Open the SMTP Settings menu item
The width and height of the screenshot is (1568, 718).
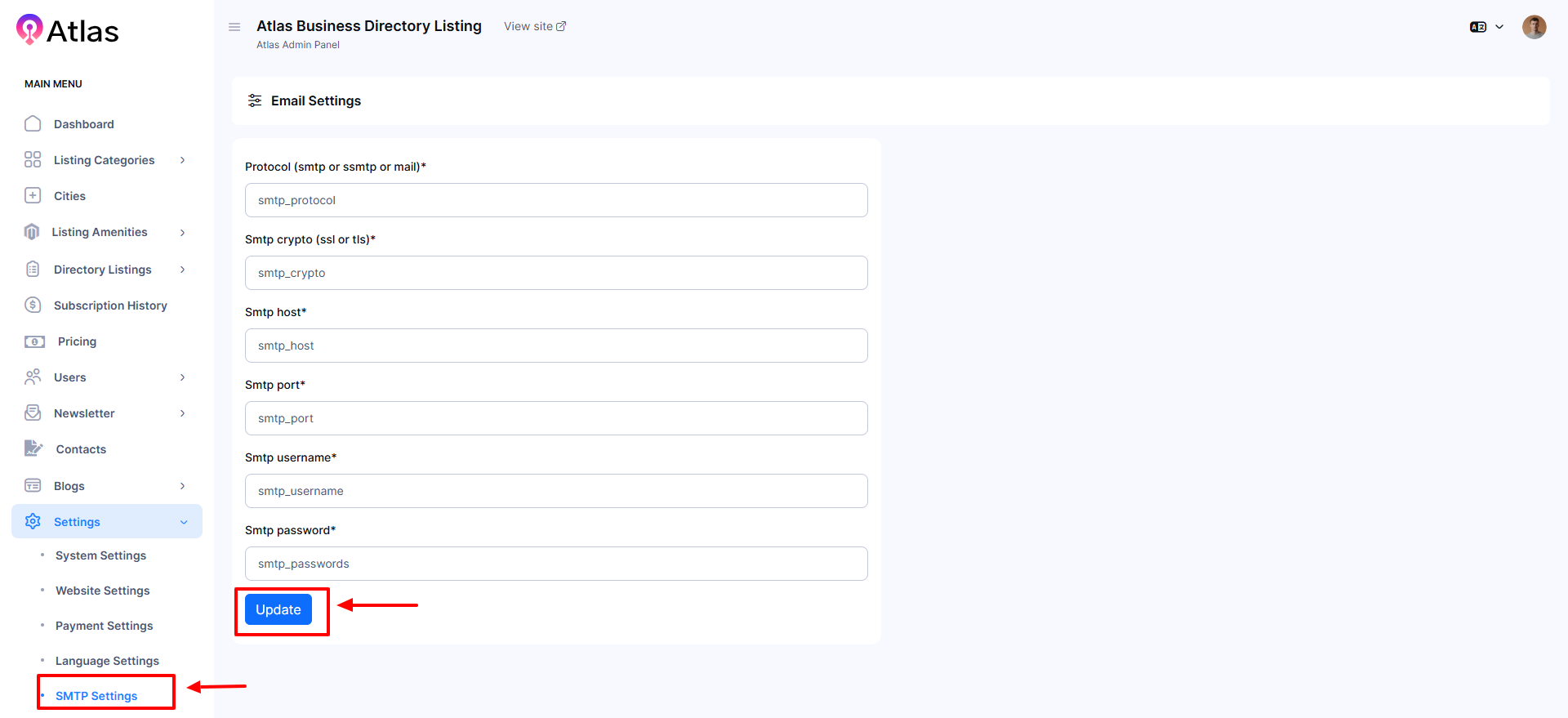point(96,696)
